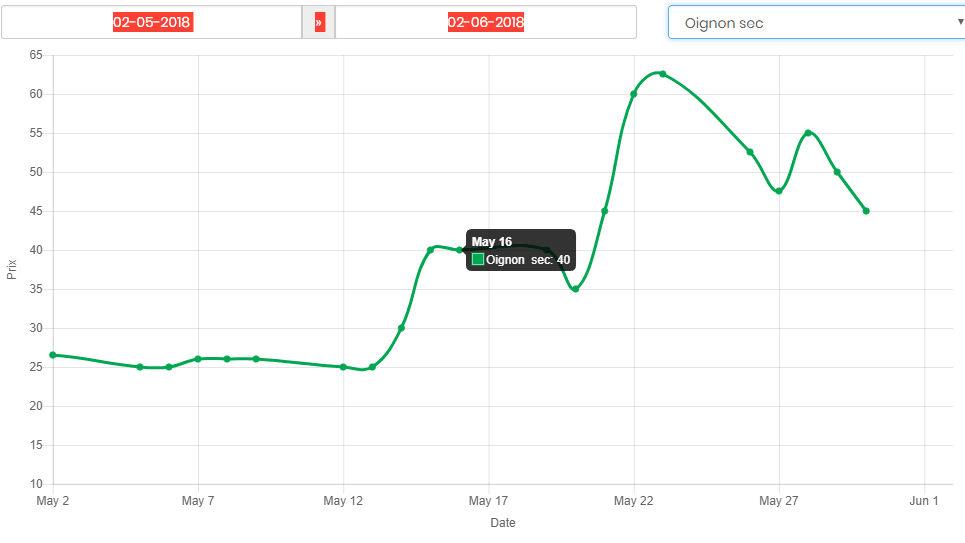
Task: Click the highest data point near 62.5
Action: pos(663,74)
